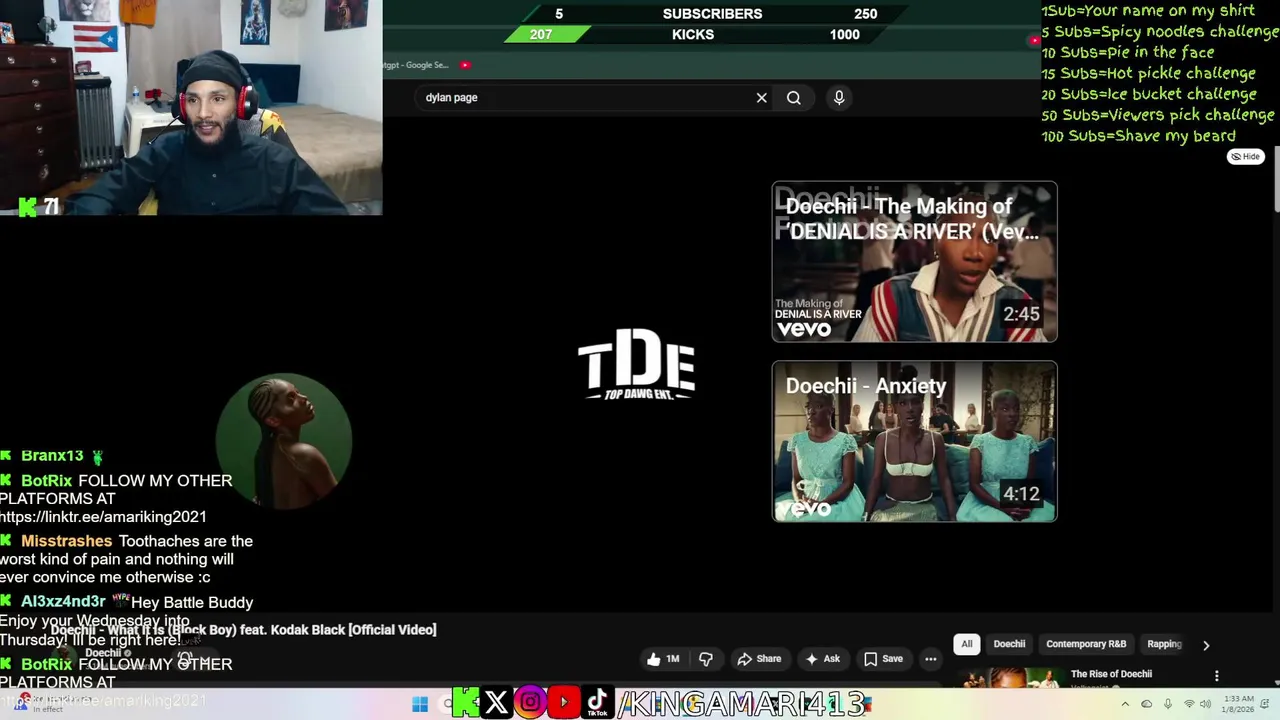Open the notification bell in the taskbar

coord(1265,704)
